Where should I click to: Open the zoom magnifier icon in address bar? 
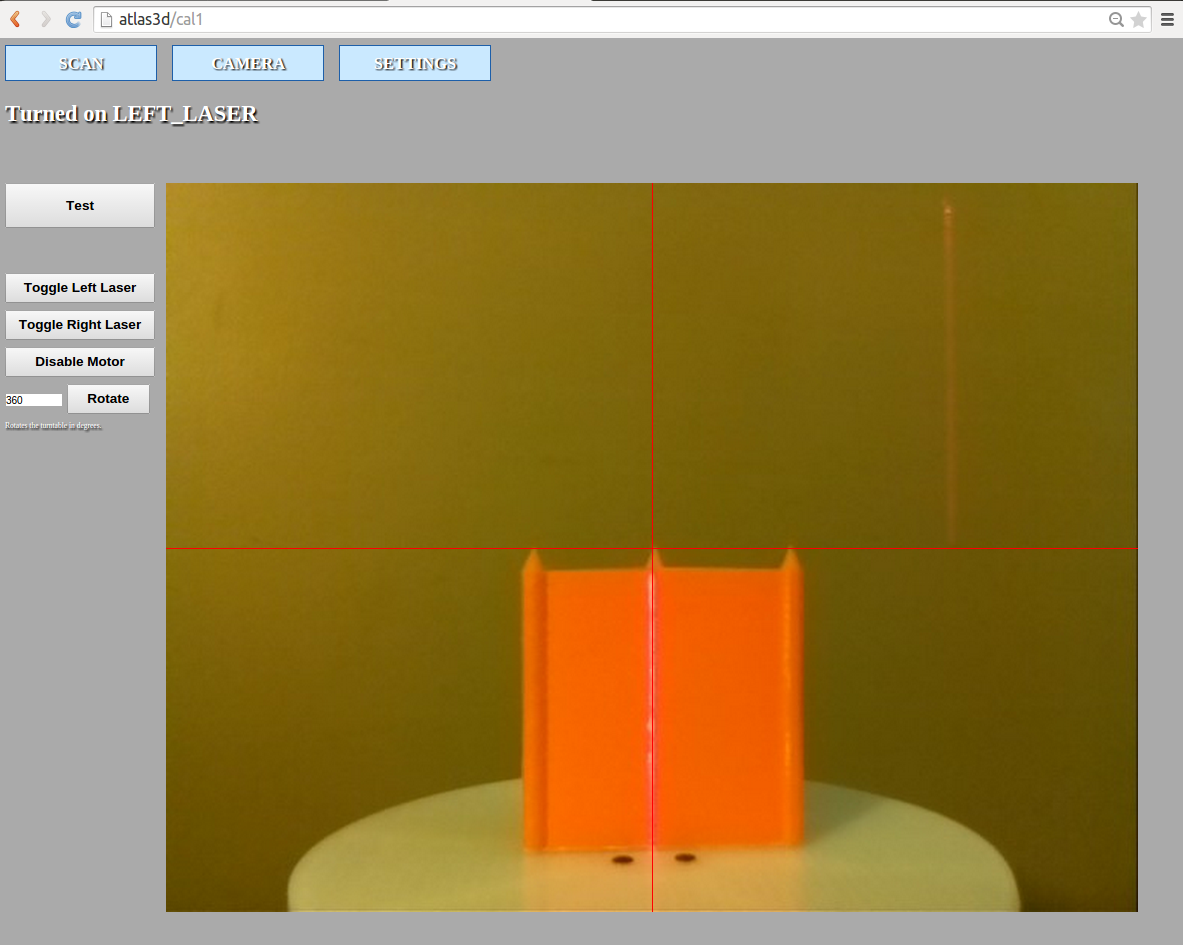pyautogui.click(x=1116, y=19)
